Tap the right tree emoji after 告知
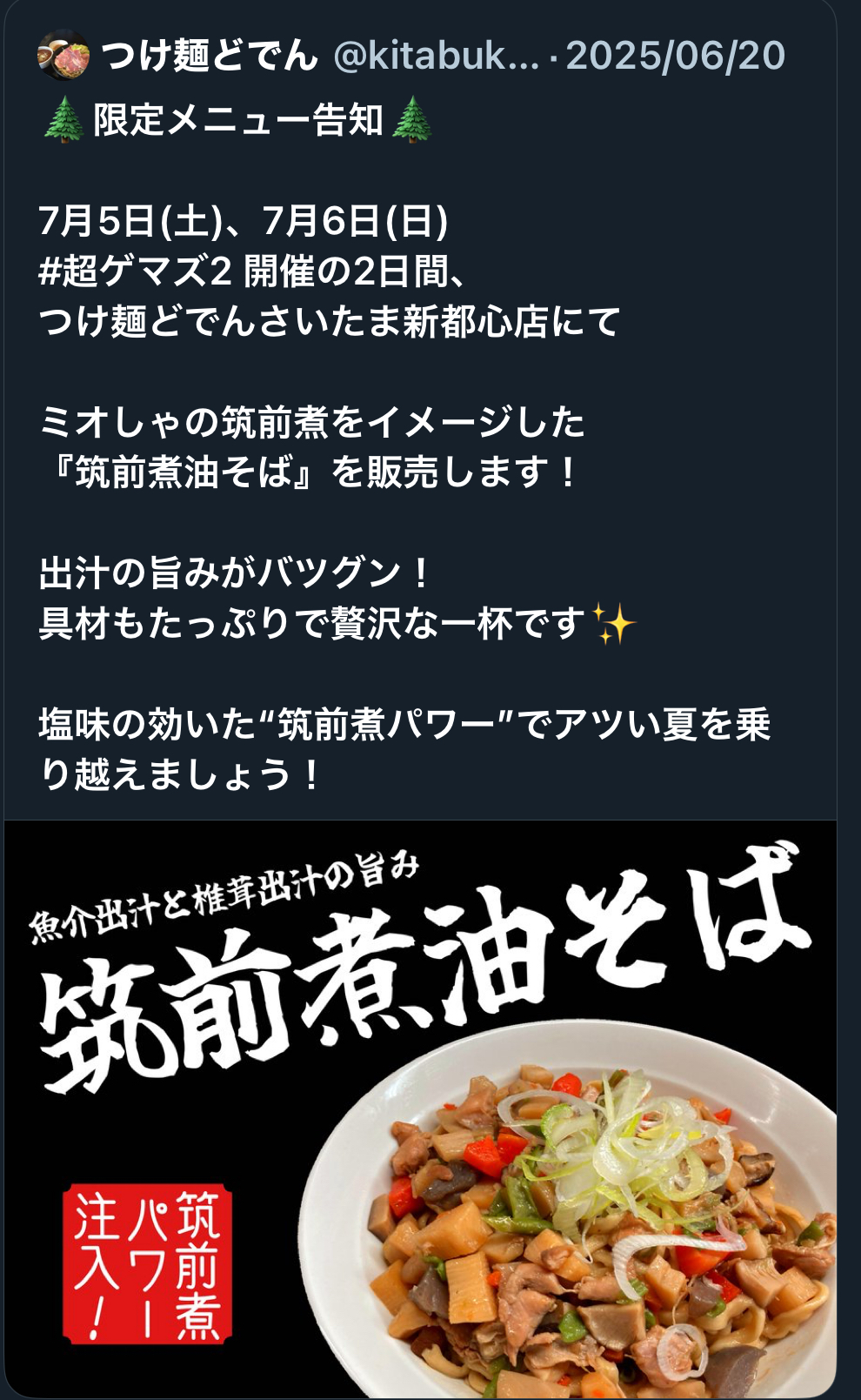 pyautogui.click(x=411, y=120)
